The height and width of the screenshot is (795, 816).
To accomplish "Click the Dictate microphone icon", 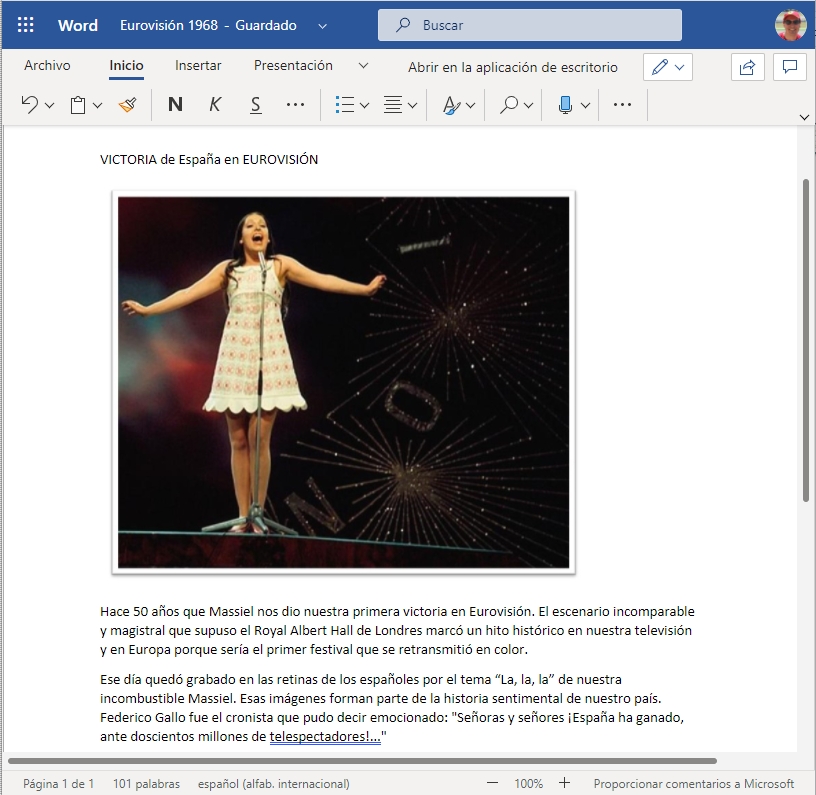I will coord(565,105).
